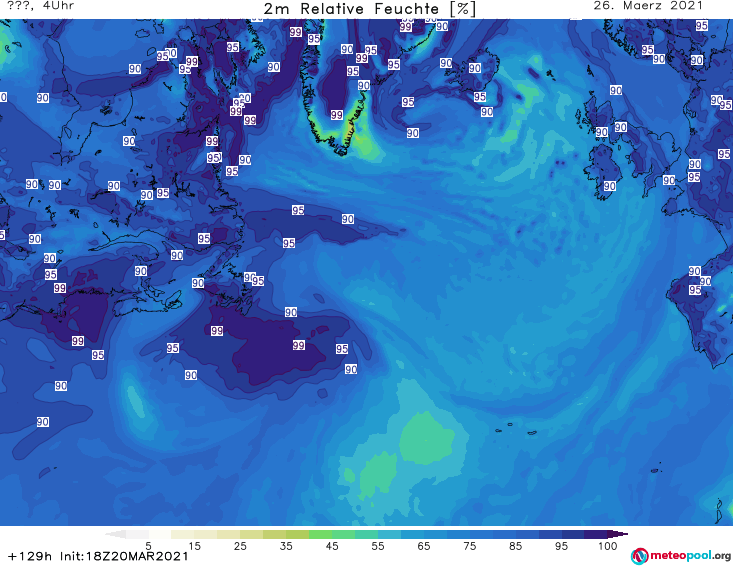Click the legend value "45"
This screenshot has height=566, width=733.
pyautogui.click(x=332, y=546)
